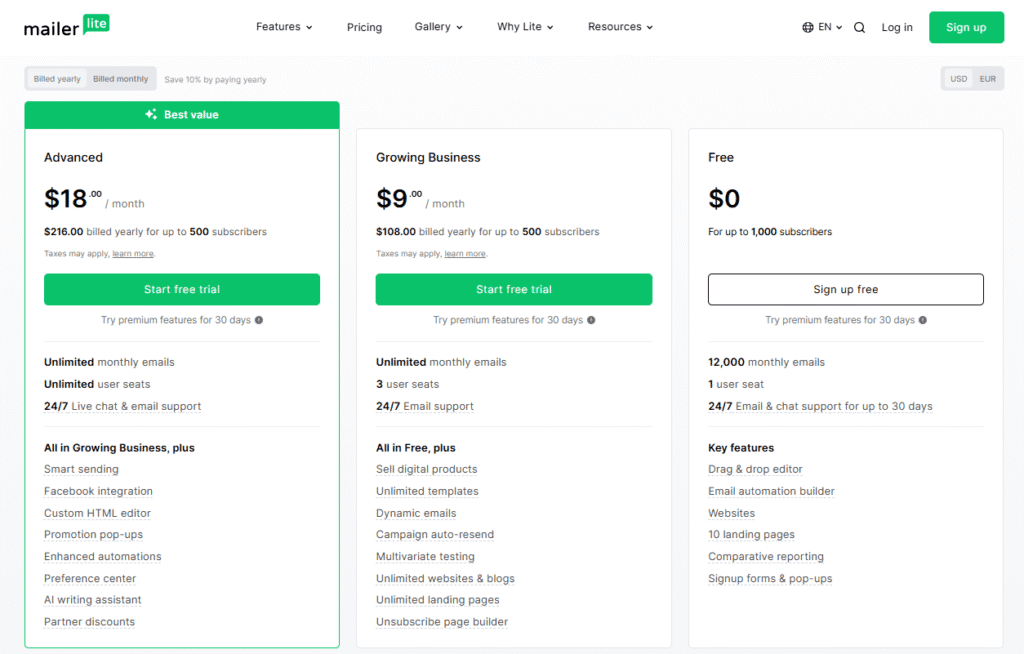Click Partner discounts feature

coord(89,622)
